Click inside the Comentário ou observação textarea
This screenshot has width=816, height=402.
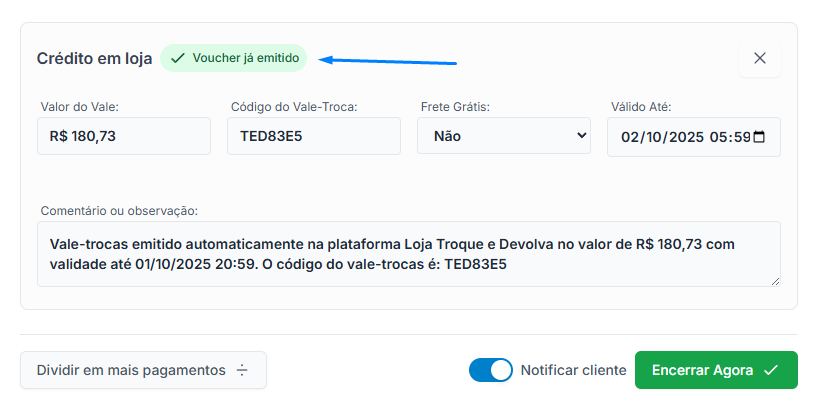[x=409, y=254]
